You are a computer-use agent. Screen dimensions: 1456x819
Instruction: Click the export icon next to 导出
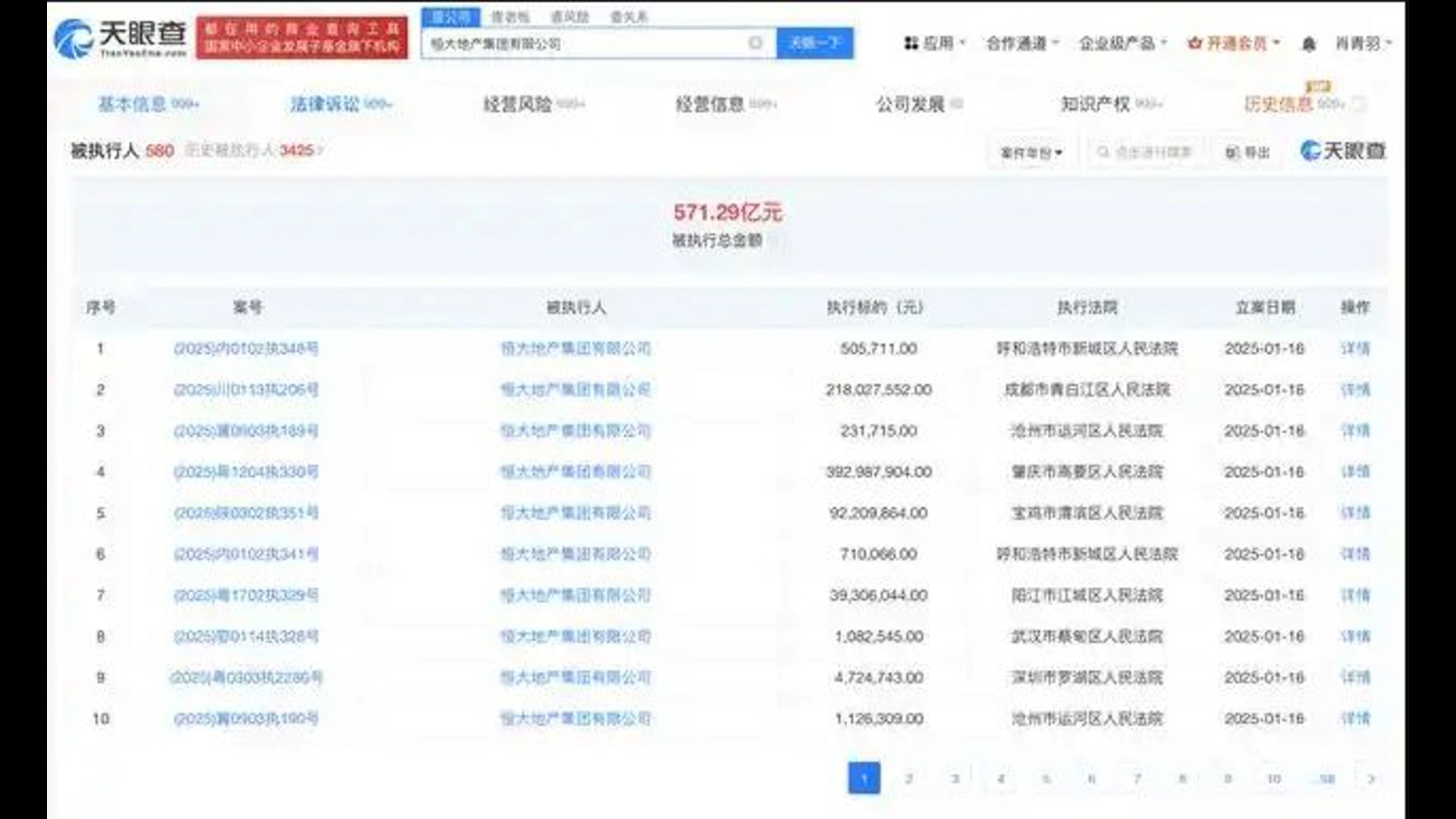(1232, 152)
